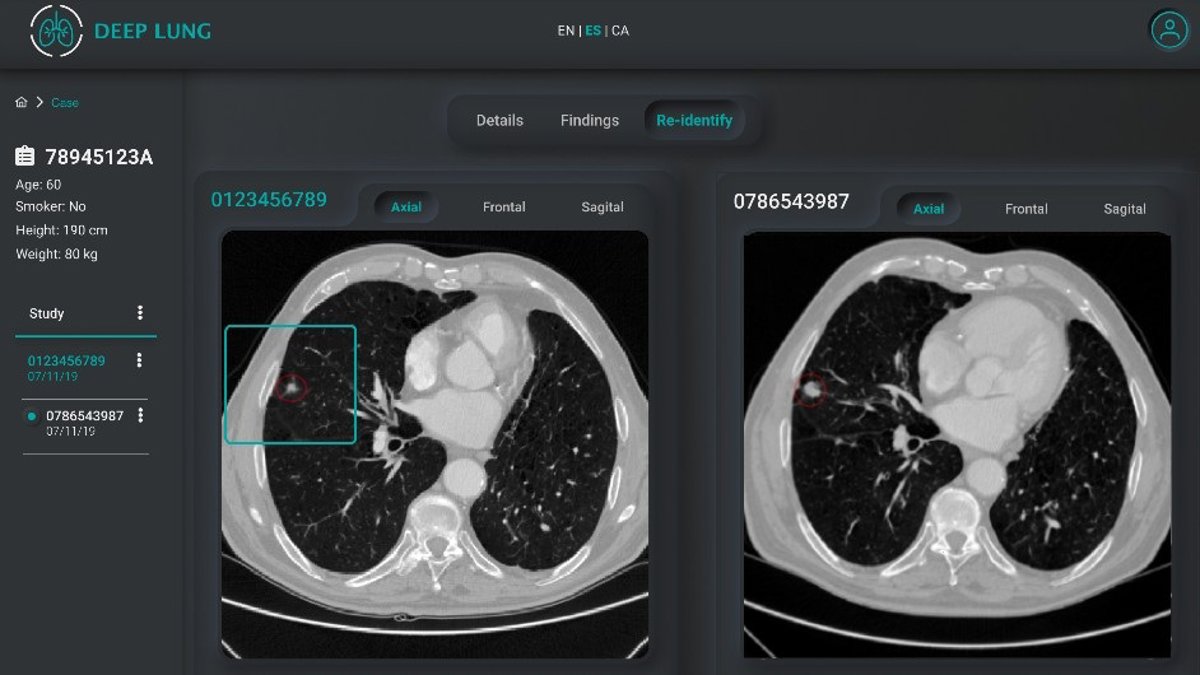Click the Deep Lung logo icon
The width and height of the screenshot is (1200, 675).
(x=56, y=30)
